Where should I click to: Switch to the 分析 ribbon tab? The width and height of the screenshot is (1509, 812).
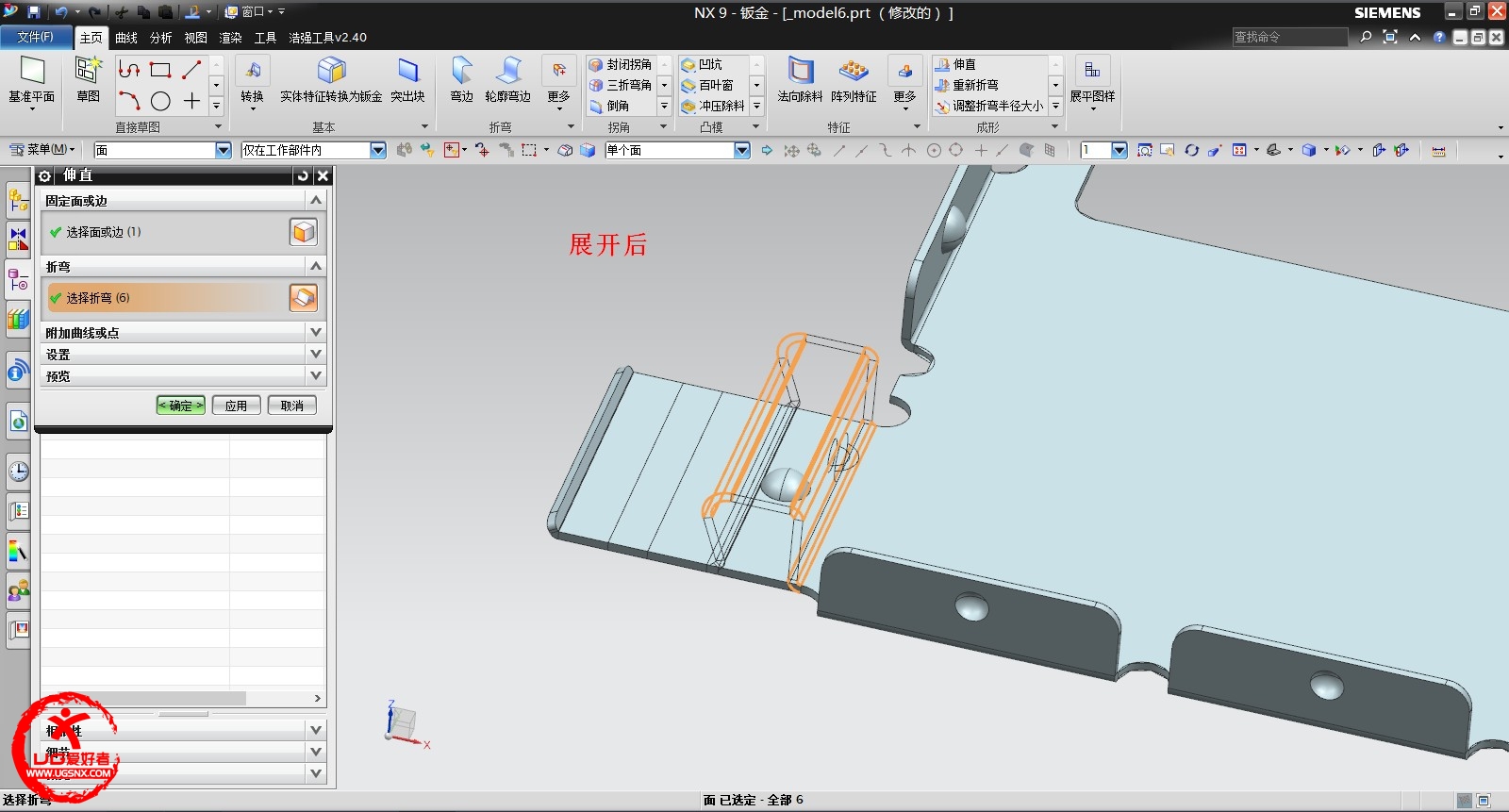[x=161, y=38]
